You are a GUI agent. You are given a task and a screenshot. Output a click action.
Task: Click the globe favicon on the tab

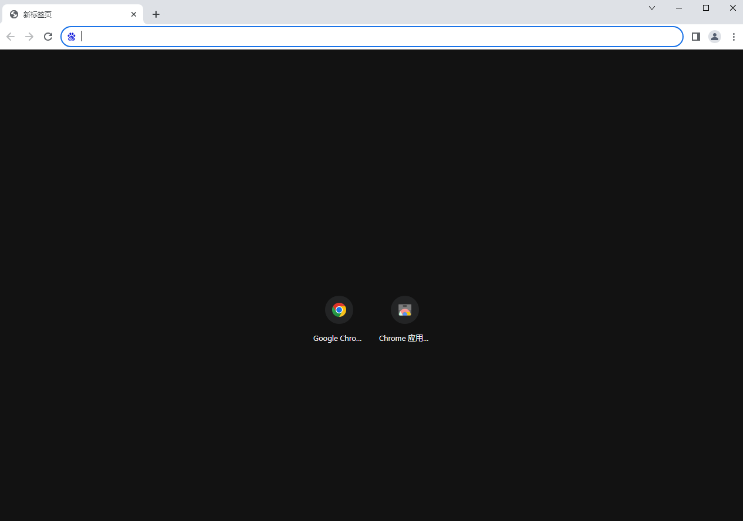pos(14,14)
